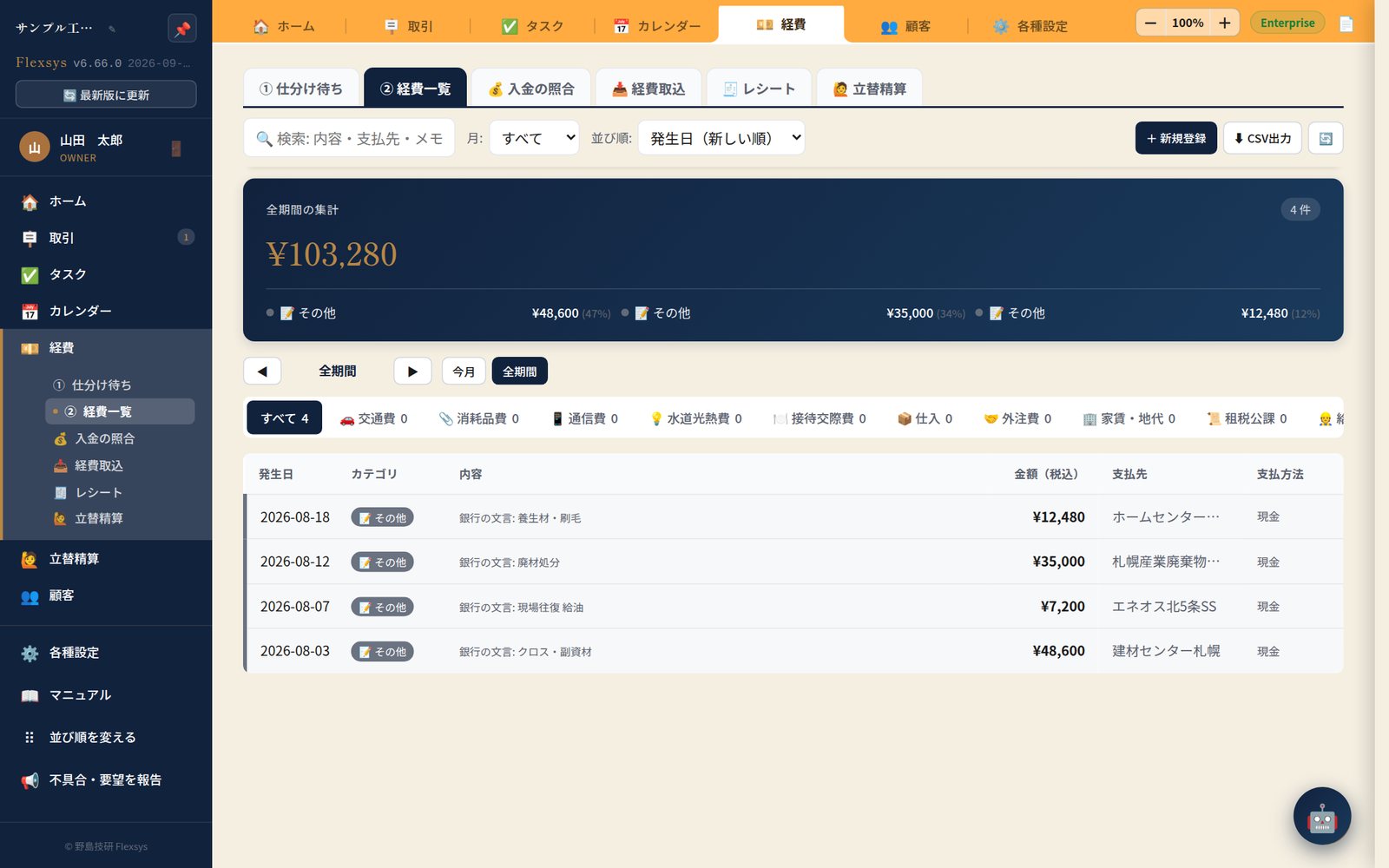Collapse the 経費 sidebar section
The height and width of the screenshot is (868, 1389).
(x=106, y=348)
